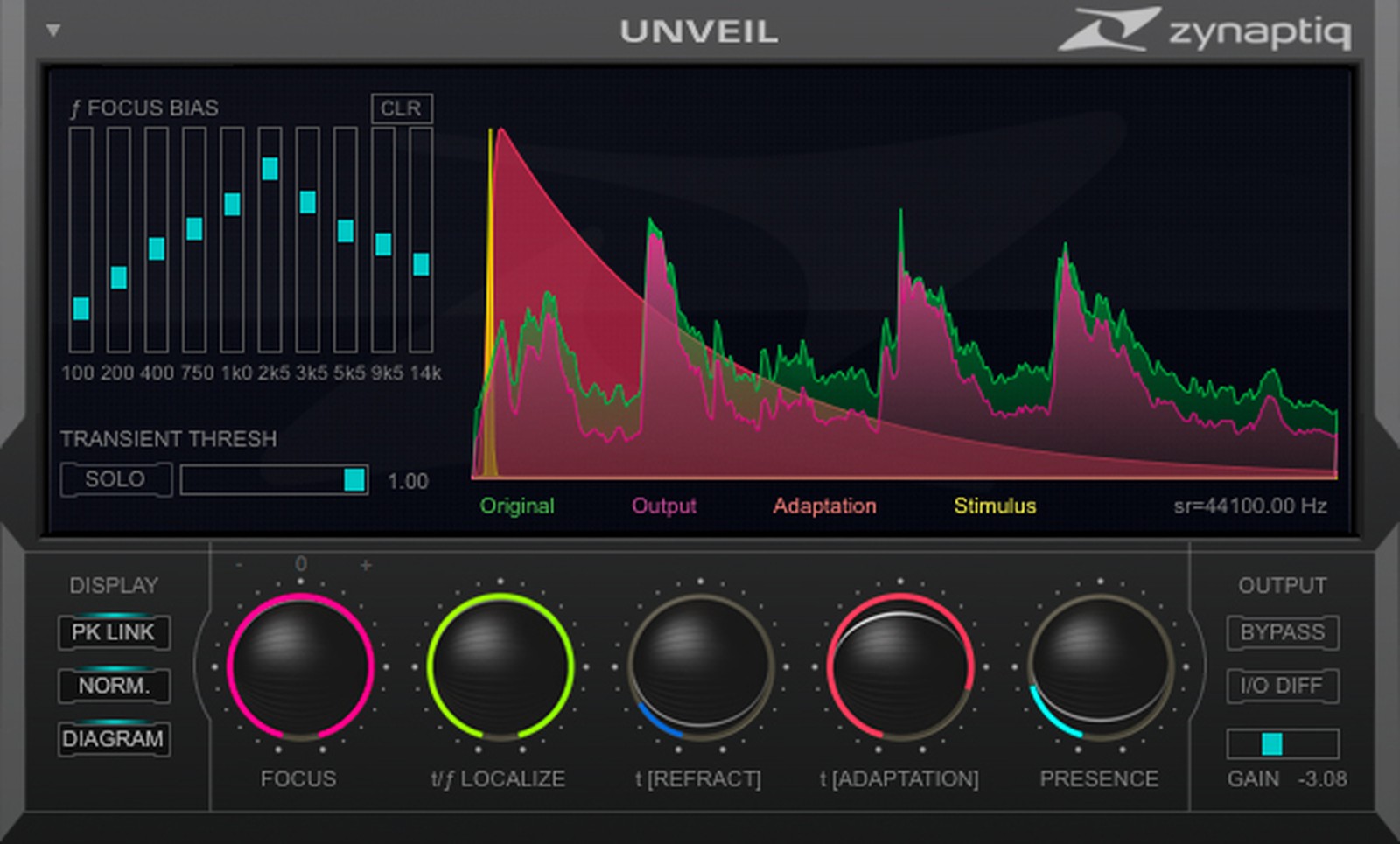Toggle the BYPASS output button

pyautogui.click(x=1283, y=632)
